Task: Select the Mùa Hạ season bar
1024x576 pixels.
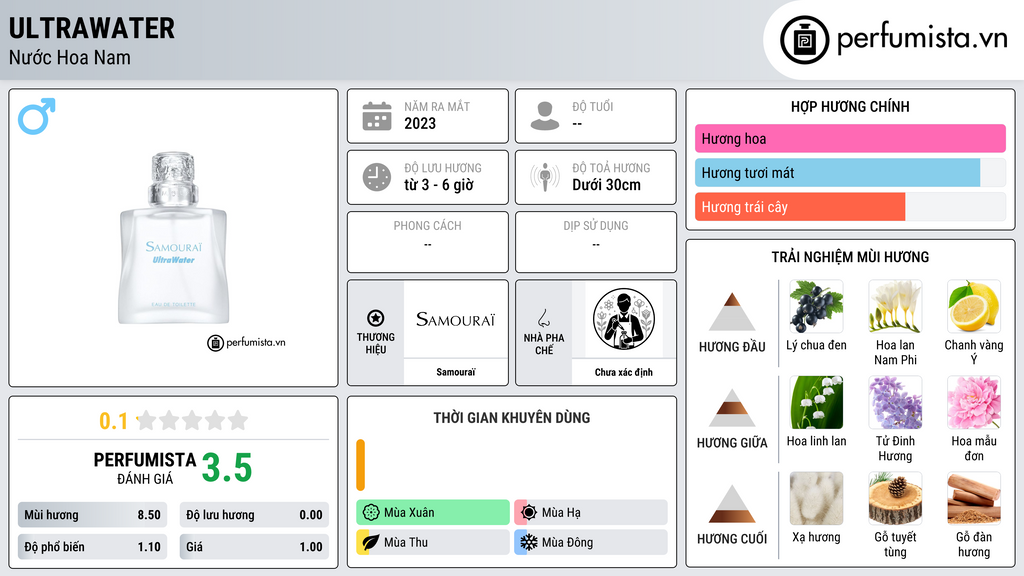Action: (x=591, y=513)
